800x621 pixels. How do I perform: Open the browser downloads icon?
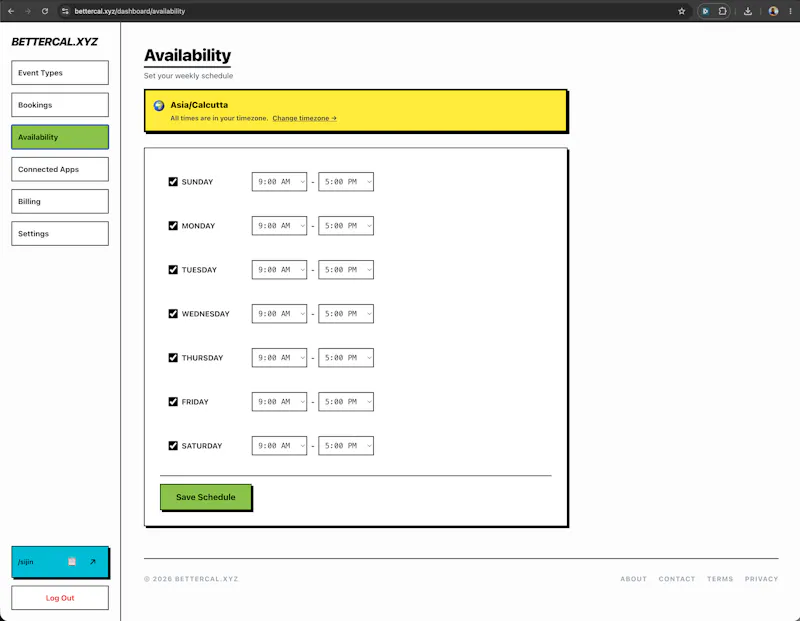[747, 11]
